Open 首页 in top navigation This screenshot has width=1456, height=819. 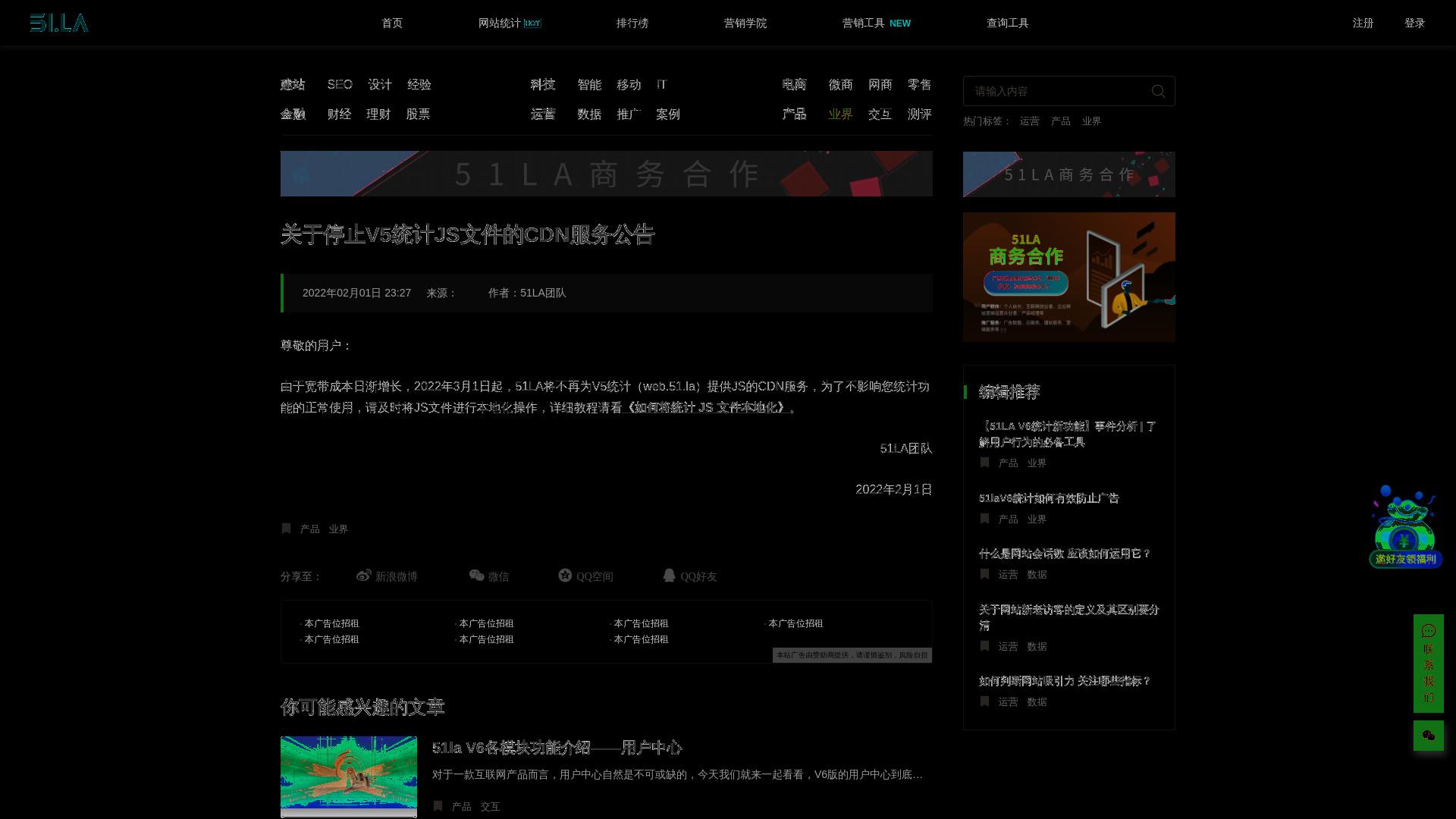[392, 23]
